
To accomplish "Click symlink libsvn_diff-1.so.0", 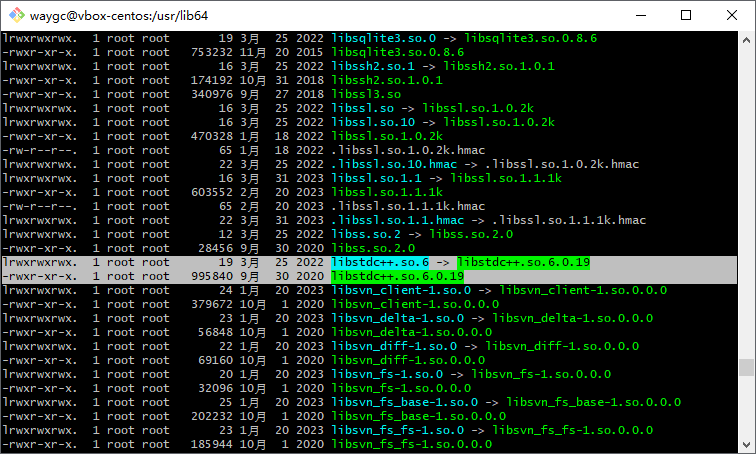I will pos(394,346).
